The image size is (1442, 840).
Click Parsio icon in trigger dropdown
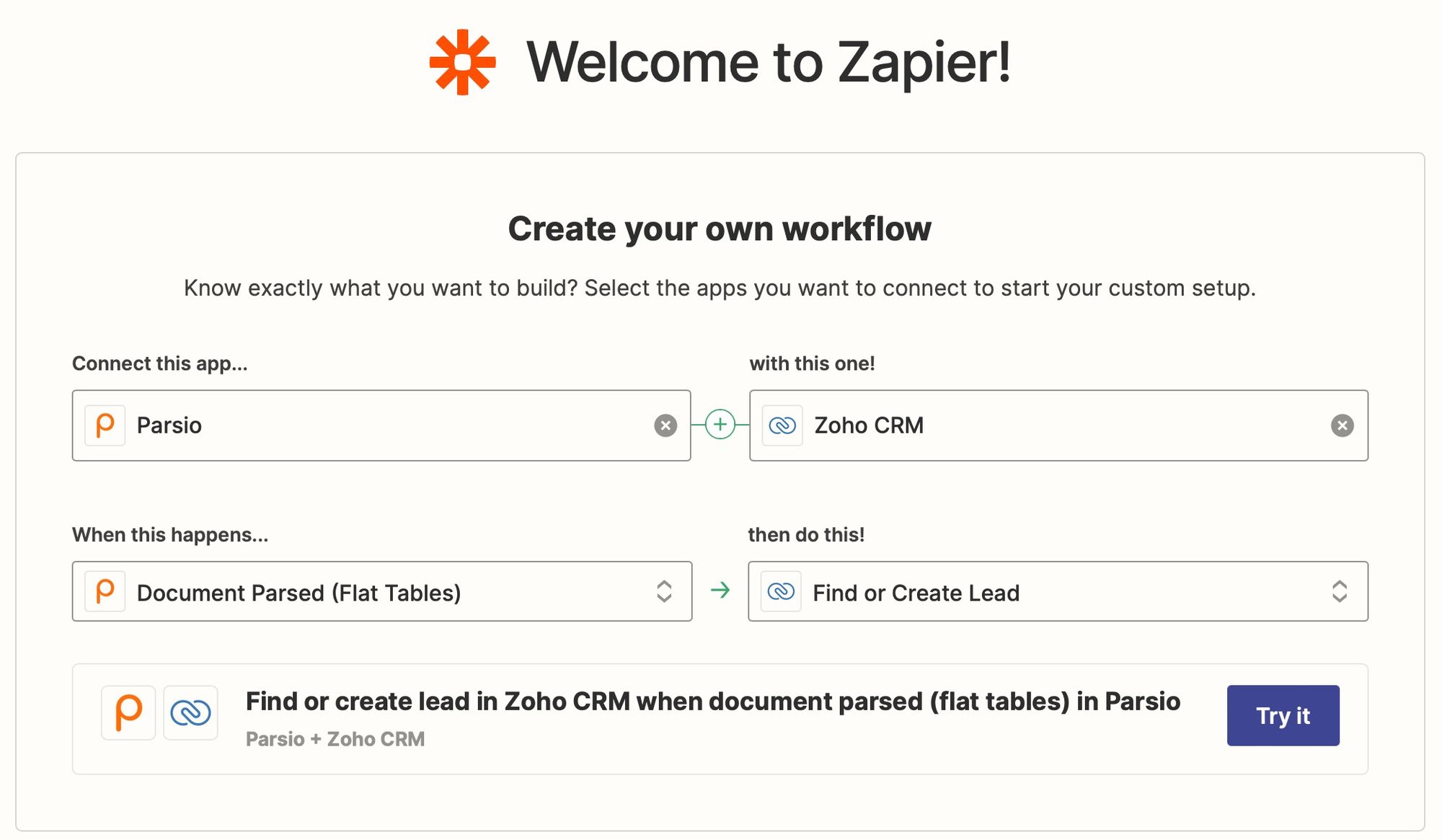point(105,591)
